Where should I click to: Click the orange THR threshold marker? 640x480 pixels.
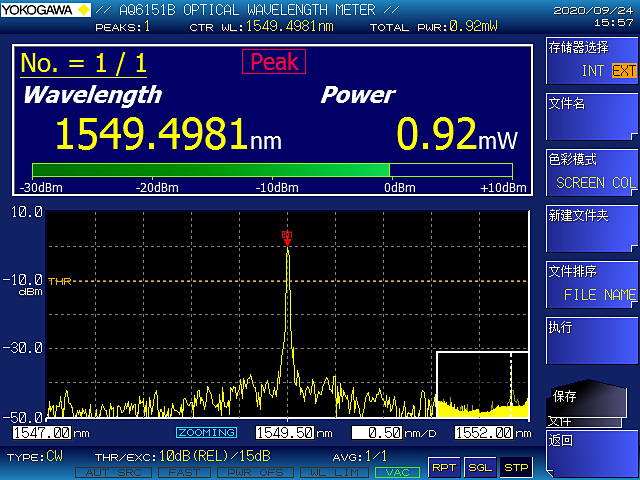coord(59,282)
